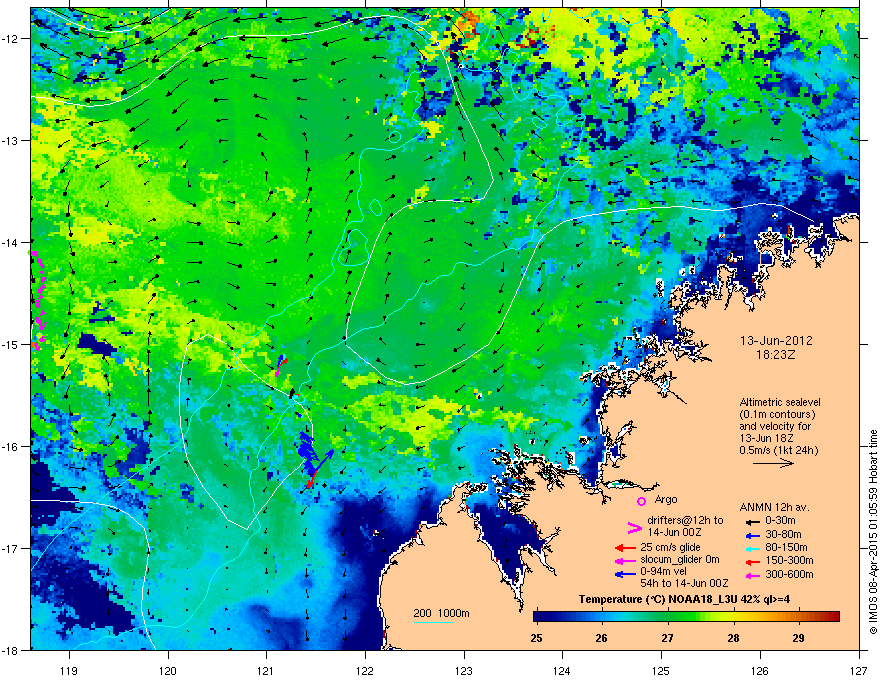Click the ANMN 12h av. heading
Viewport: 880px width, 680px height.
click(x=774, y=508)
